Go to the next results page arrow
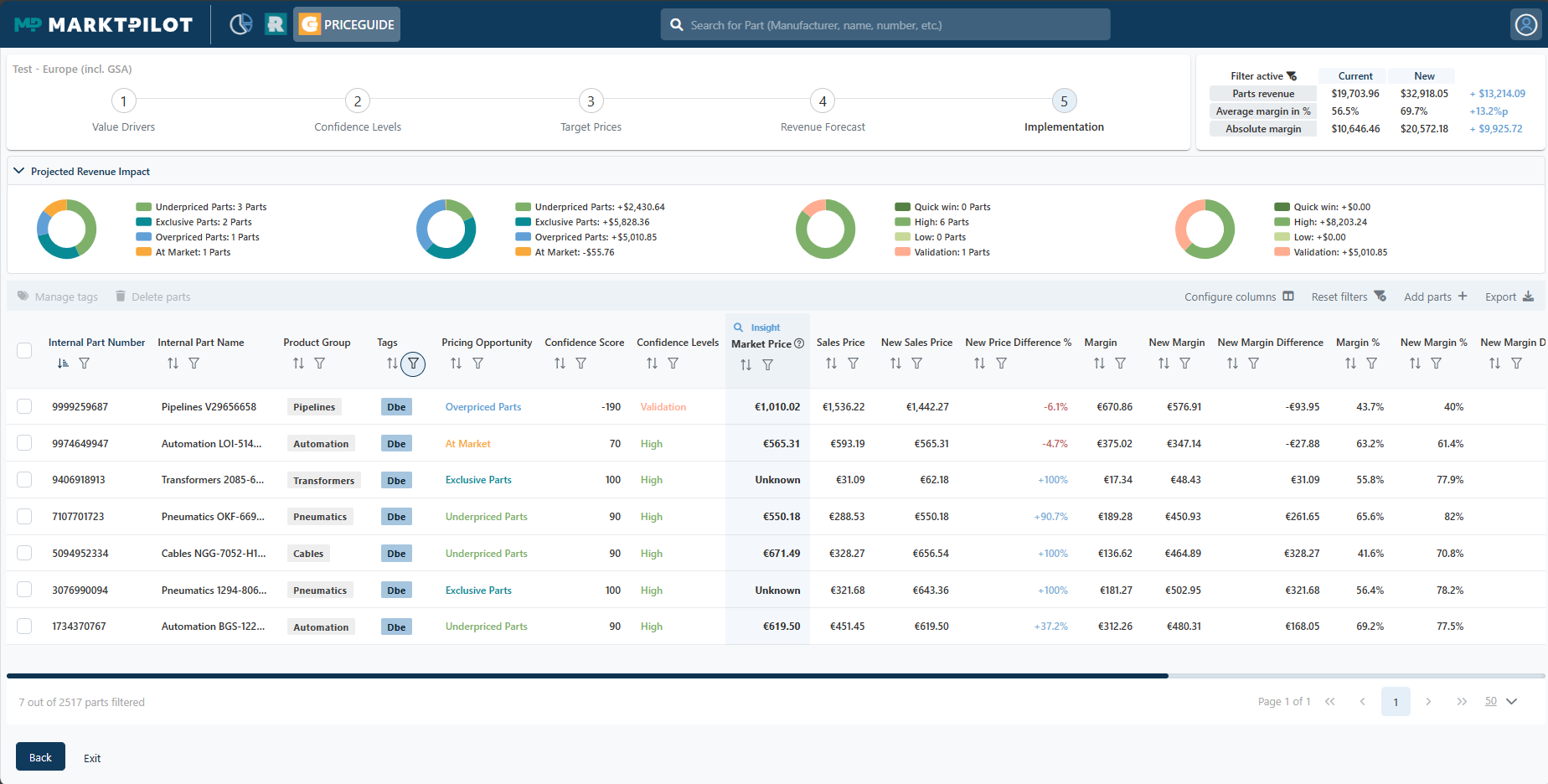This screenshot has height=784, width=1548. click(x=1428, y=702)
